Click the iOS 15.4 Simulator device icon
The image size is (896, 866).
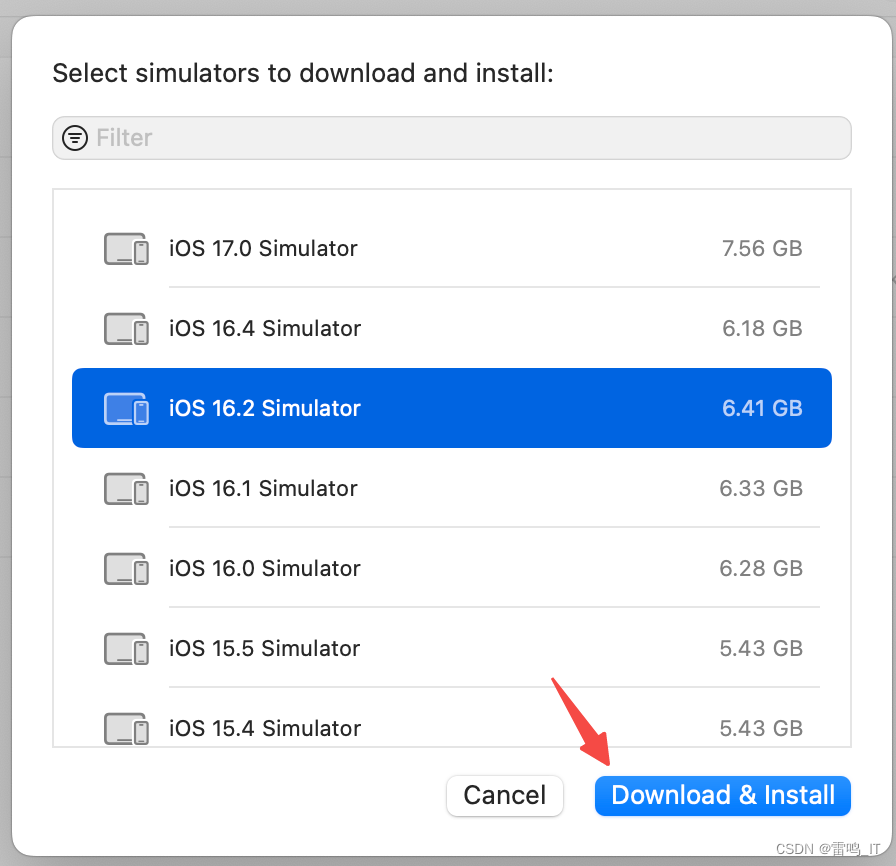126,727
